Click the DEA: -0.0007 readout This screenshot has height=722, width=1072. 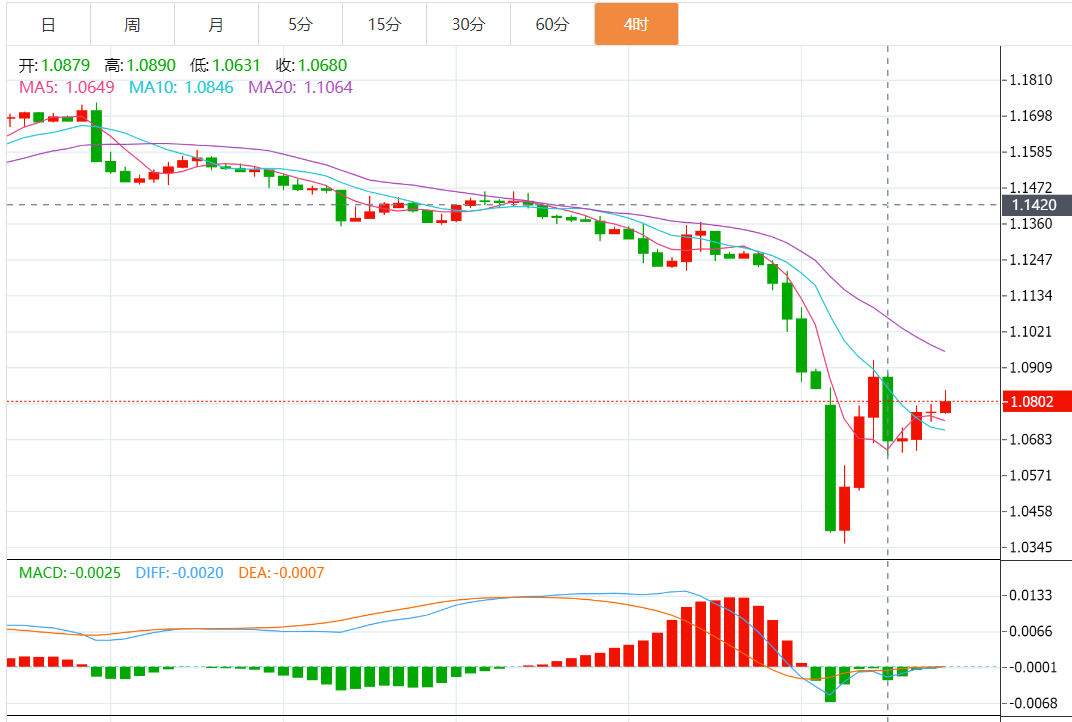click(281, 573)
